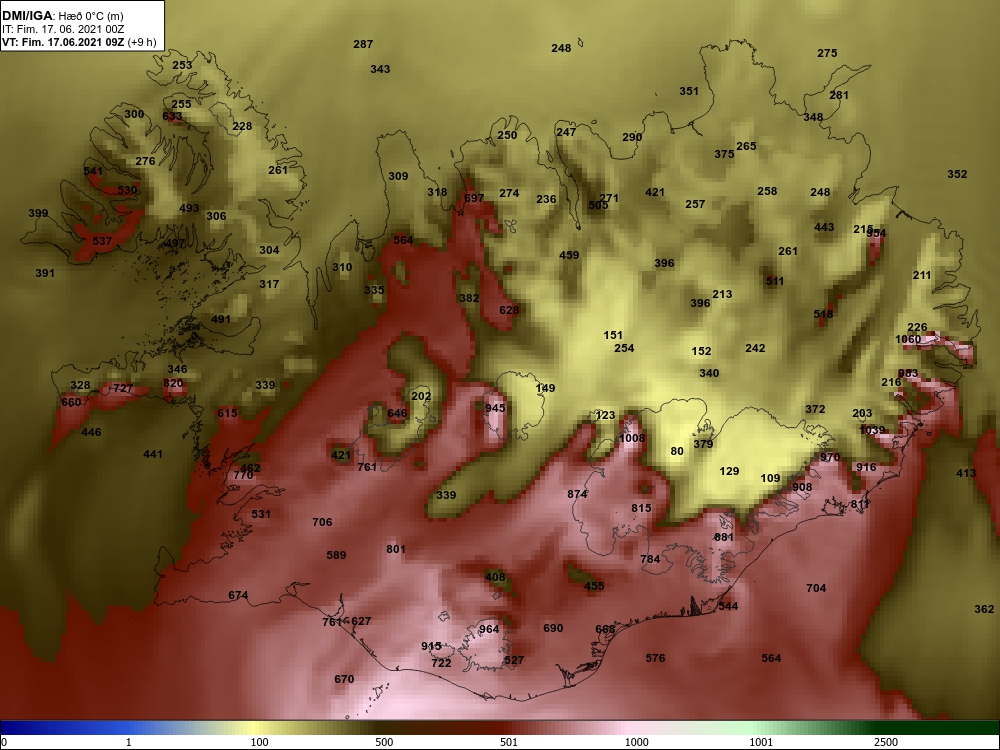Click the map value 983
1000x750 pixels.
pyautogui.click(x=908, y=374)
